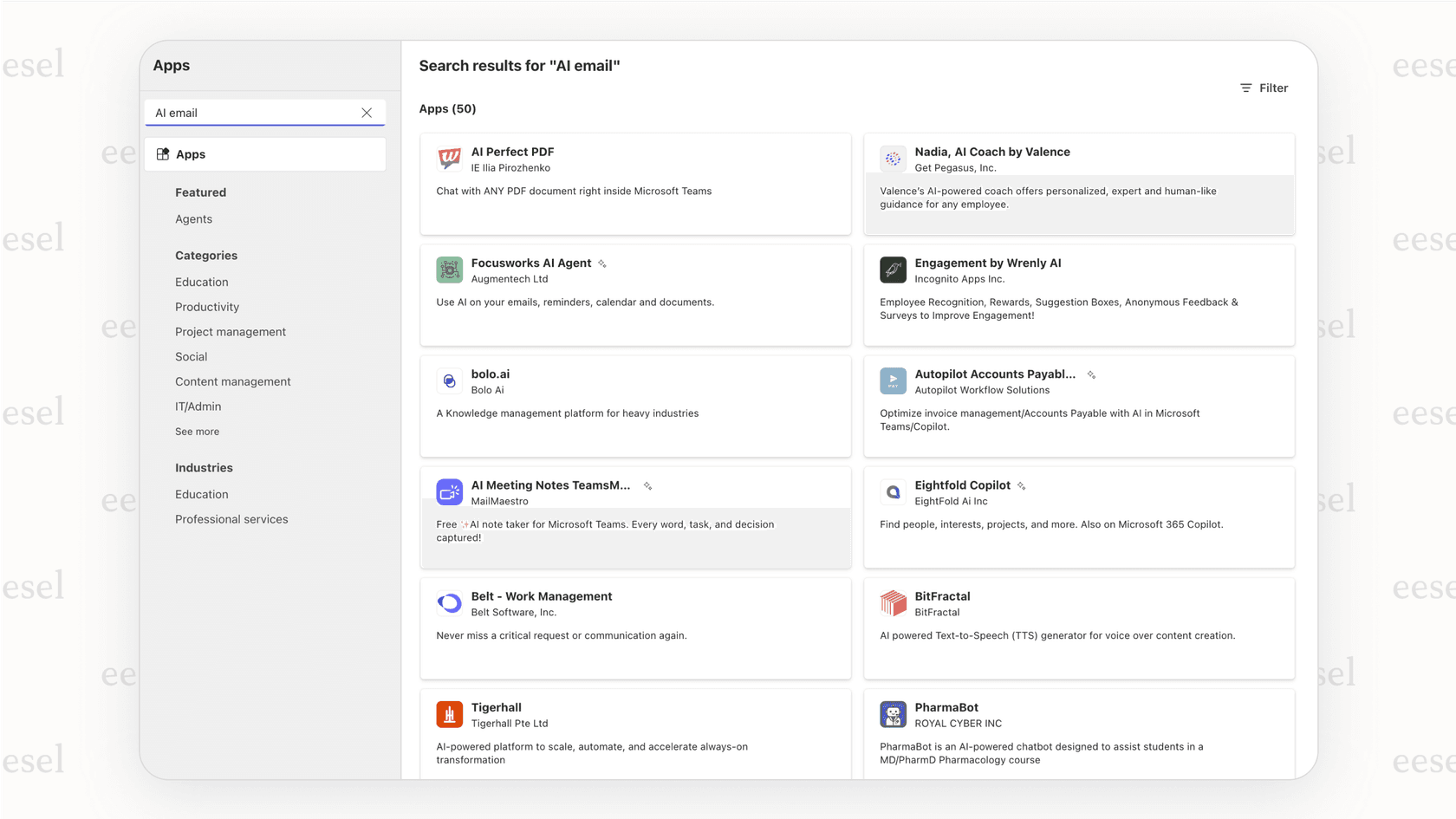Choose the Productivity category
The height and width of the screenshot is (819, 1456).
(207, 307)
